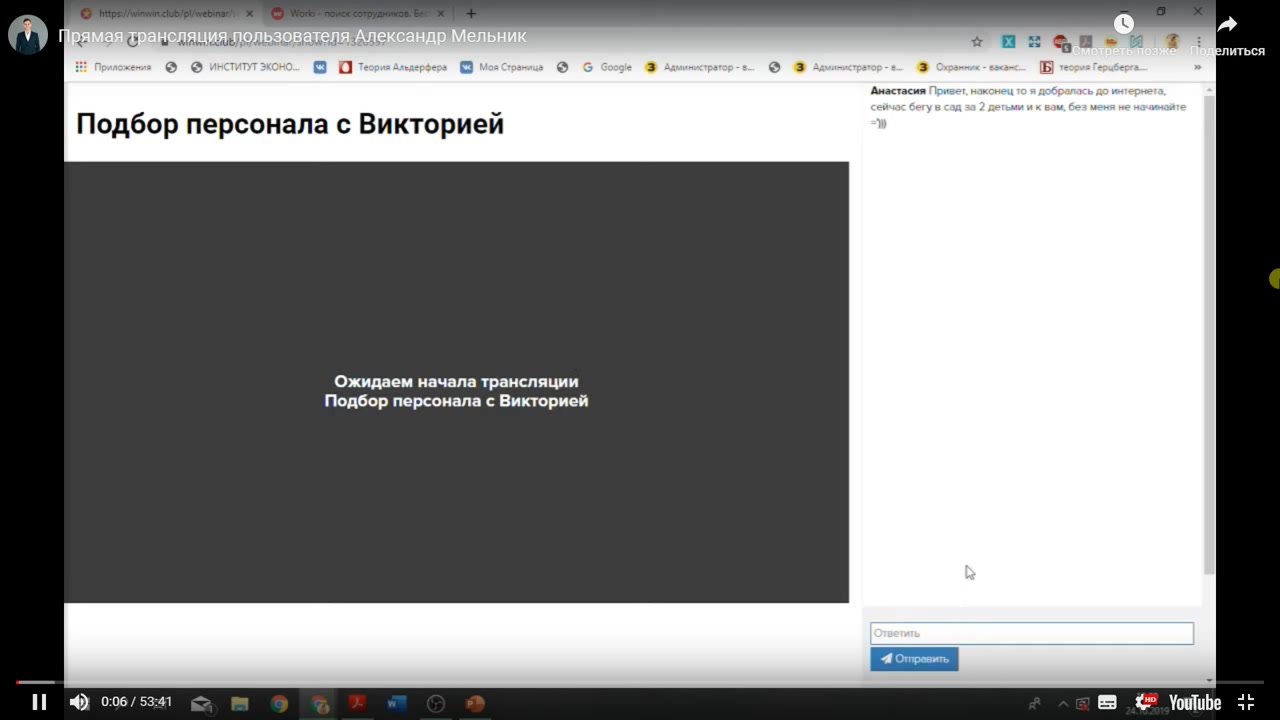Open OBS Studio on the taskbar

click(436, 704)
